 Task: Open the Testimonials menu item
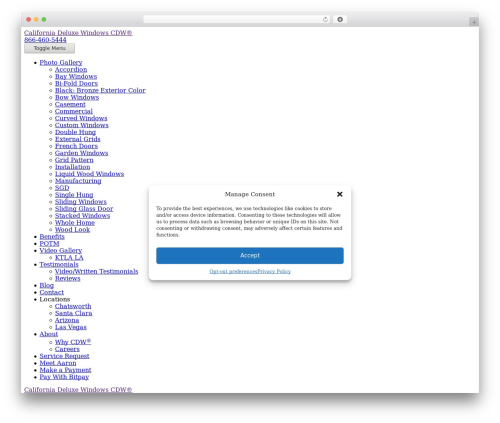point(59,265)
